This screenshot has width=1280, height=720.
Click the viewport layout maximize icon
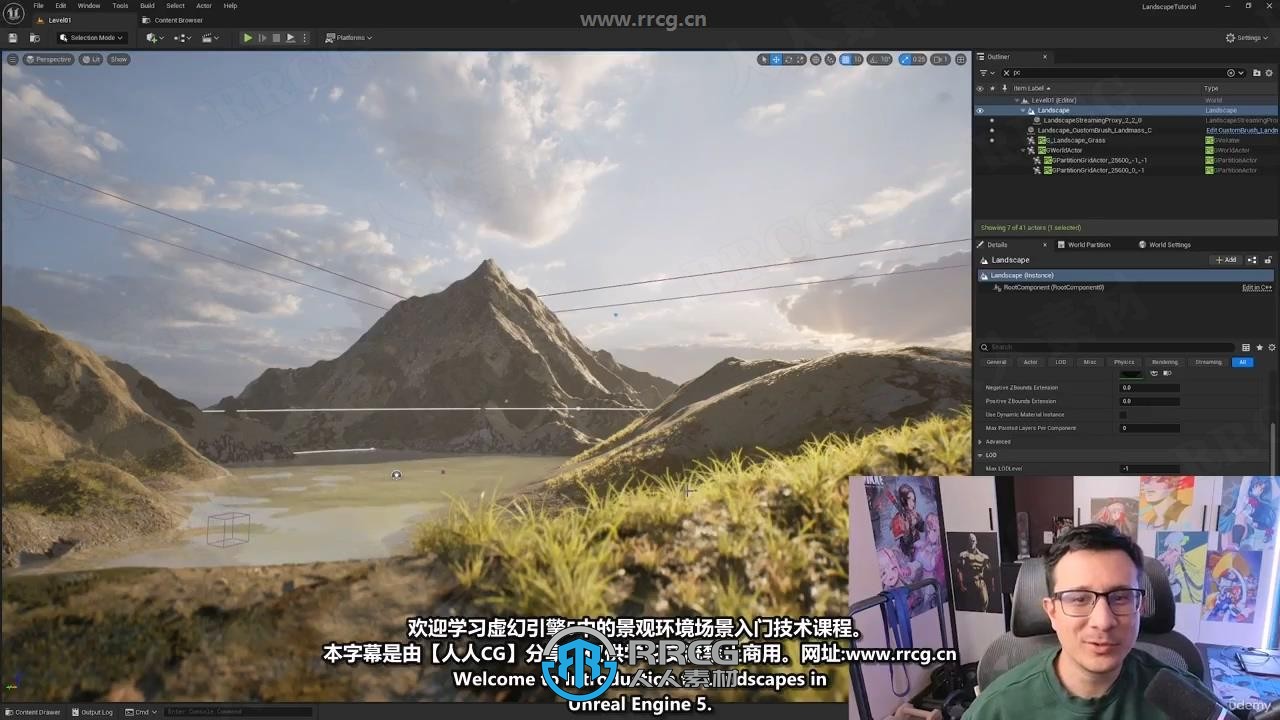coord(961,60)
